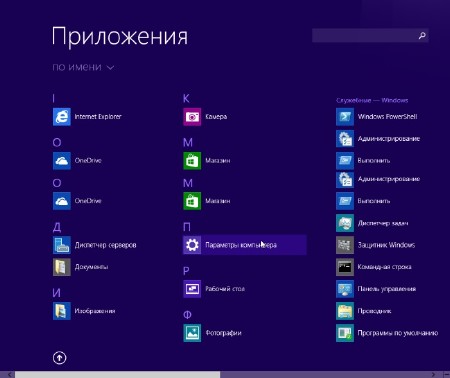Click the scrollbar left arrow

(9, 375)
